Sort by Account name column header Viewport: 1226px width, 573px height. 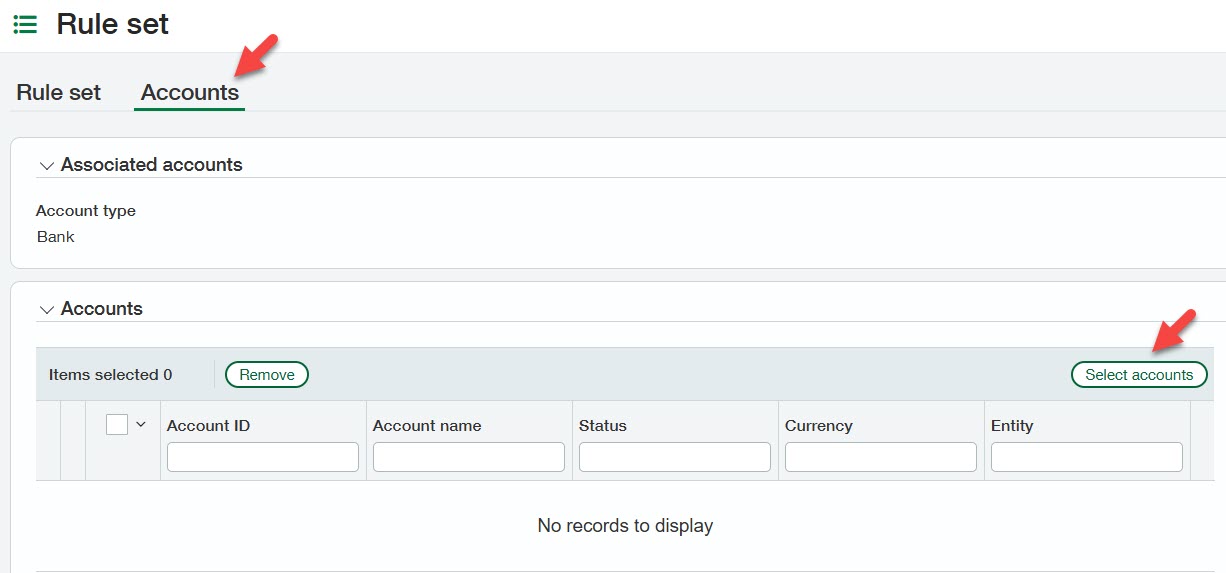(427, 426)
